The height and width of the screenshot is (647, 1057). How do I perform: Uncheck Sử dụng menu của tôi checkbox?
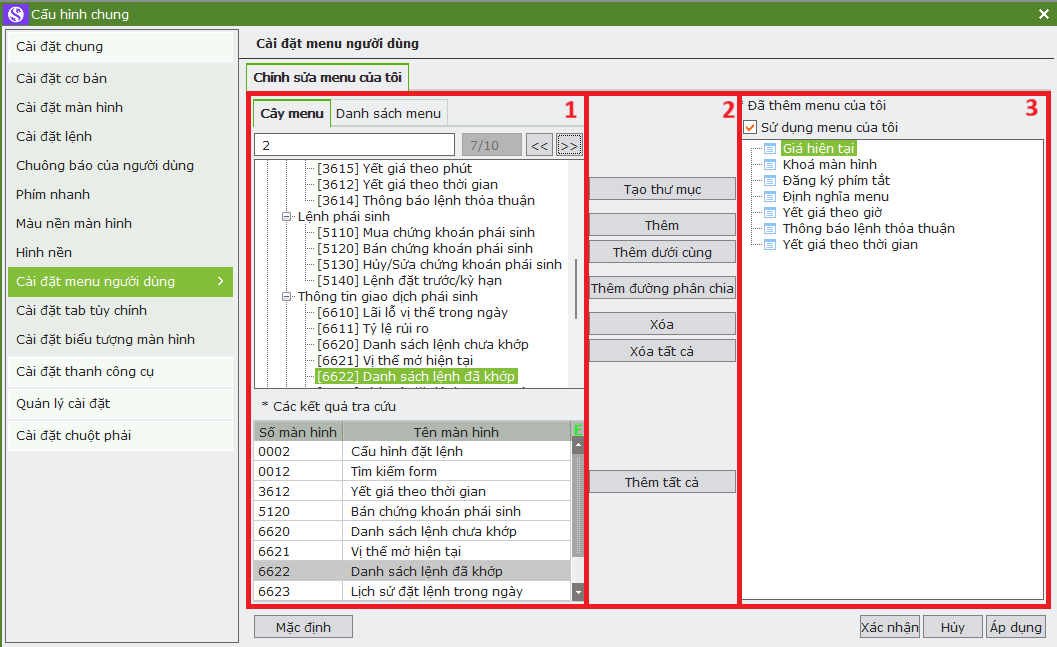tap(750, 128)
